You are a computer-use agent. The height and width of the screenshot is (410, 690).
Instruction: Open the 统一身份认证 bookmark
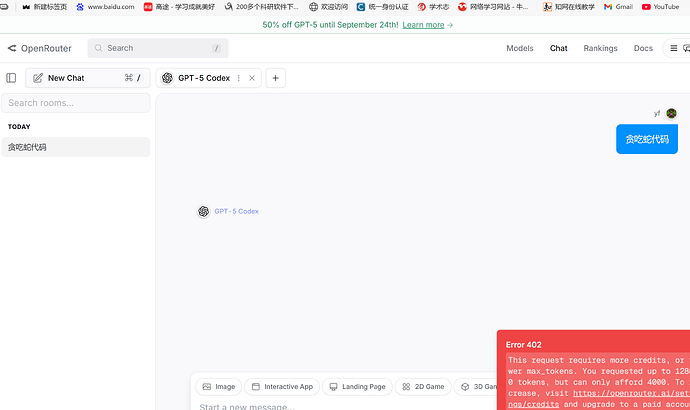[383, 7]
